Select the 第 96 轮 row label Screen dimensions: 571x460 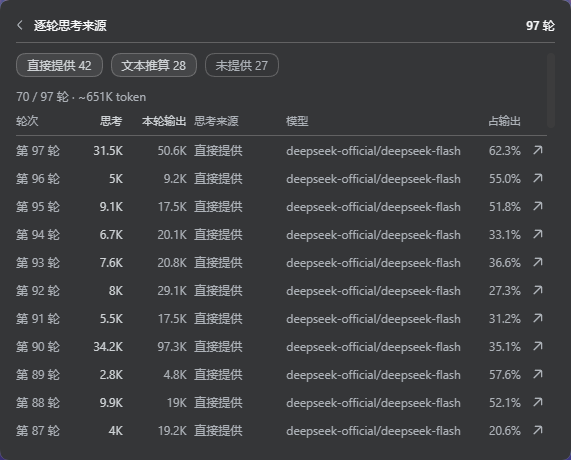38,178
